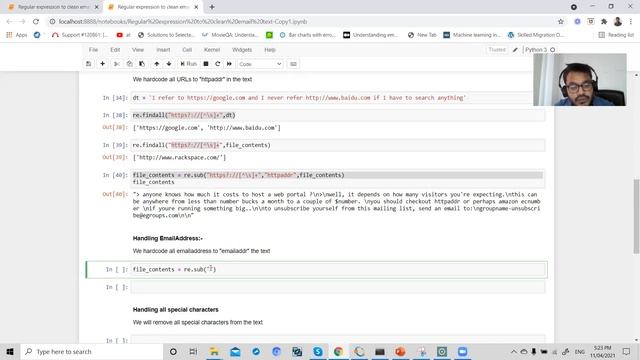
Task: Interrupt the kernel with the stop icon
Action: point(206,64)
